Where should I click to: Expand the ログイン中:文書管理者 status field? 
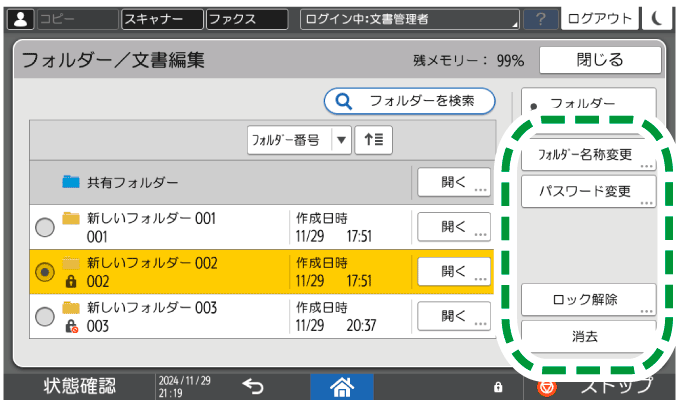(x=409, y=19)
